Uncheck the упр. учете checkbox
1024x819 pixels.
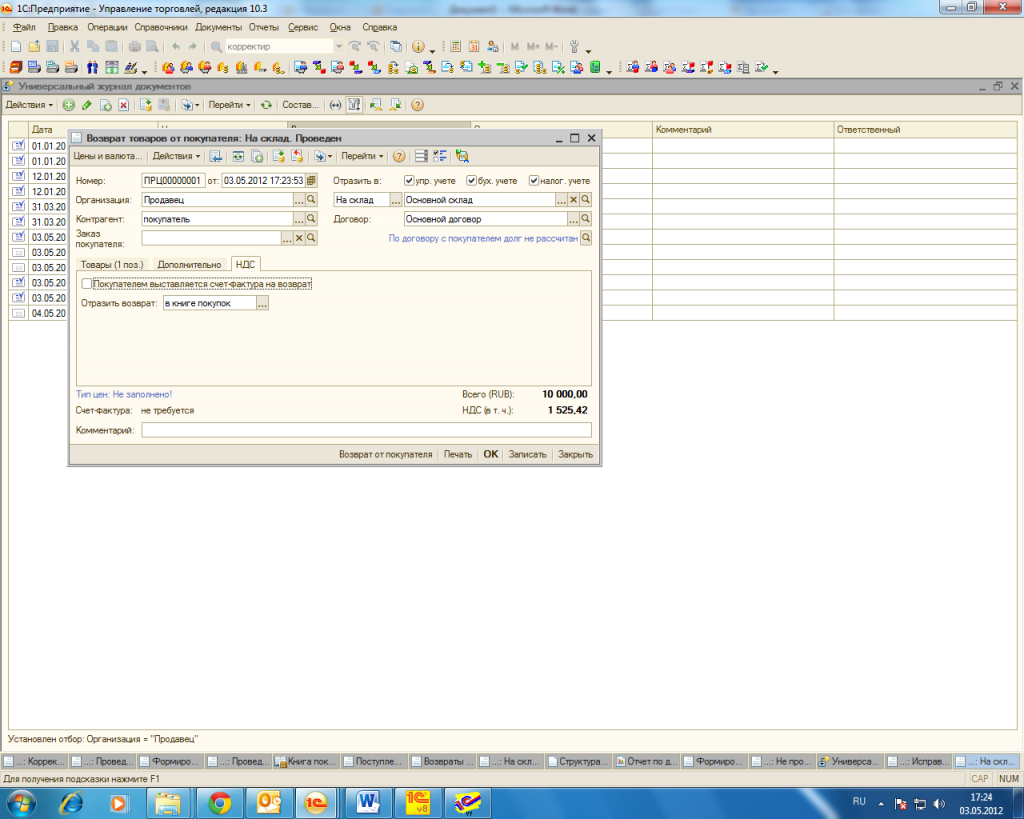[x=409, y=181]
